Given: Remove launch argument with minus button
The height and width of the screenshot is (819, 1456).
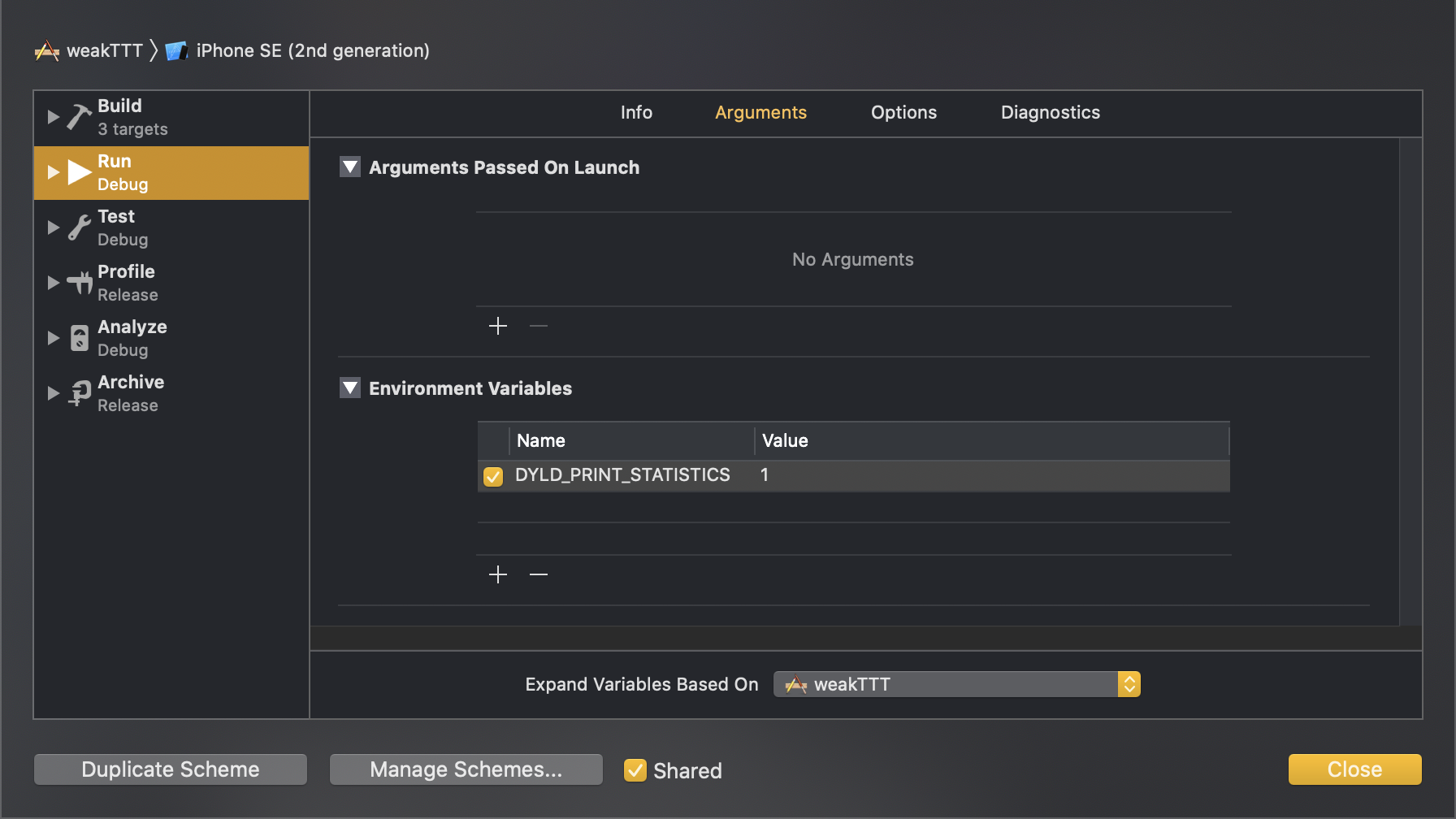Looking at the screenshot, I should pyautogui.click(x=539, y=326).
